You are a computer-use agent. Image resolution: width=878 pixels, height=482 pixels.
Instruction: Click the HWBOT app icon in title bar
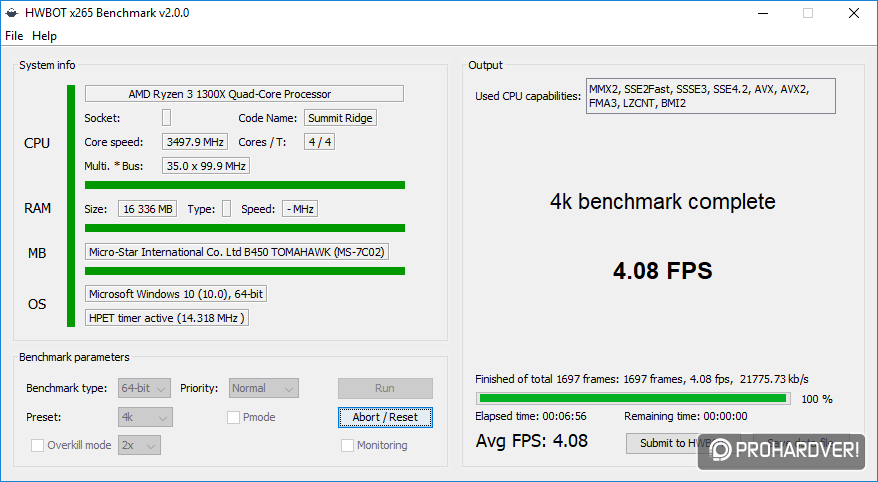coord(12,13)
